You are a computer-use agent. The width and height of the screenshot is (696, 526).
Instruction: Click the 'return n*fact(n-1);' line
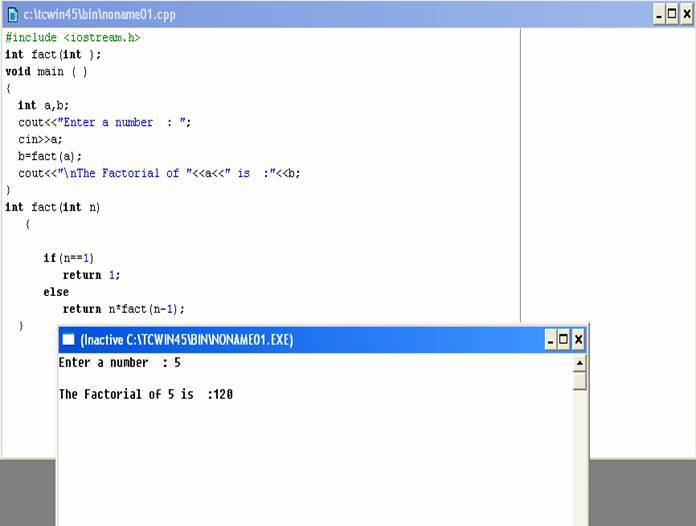tap(124, 309)
